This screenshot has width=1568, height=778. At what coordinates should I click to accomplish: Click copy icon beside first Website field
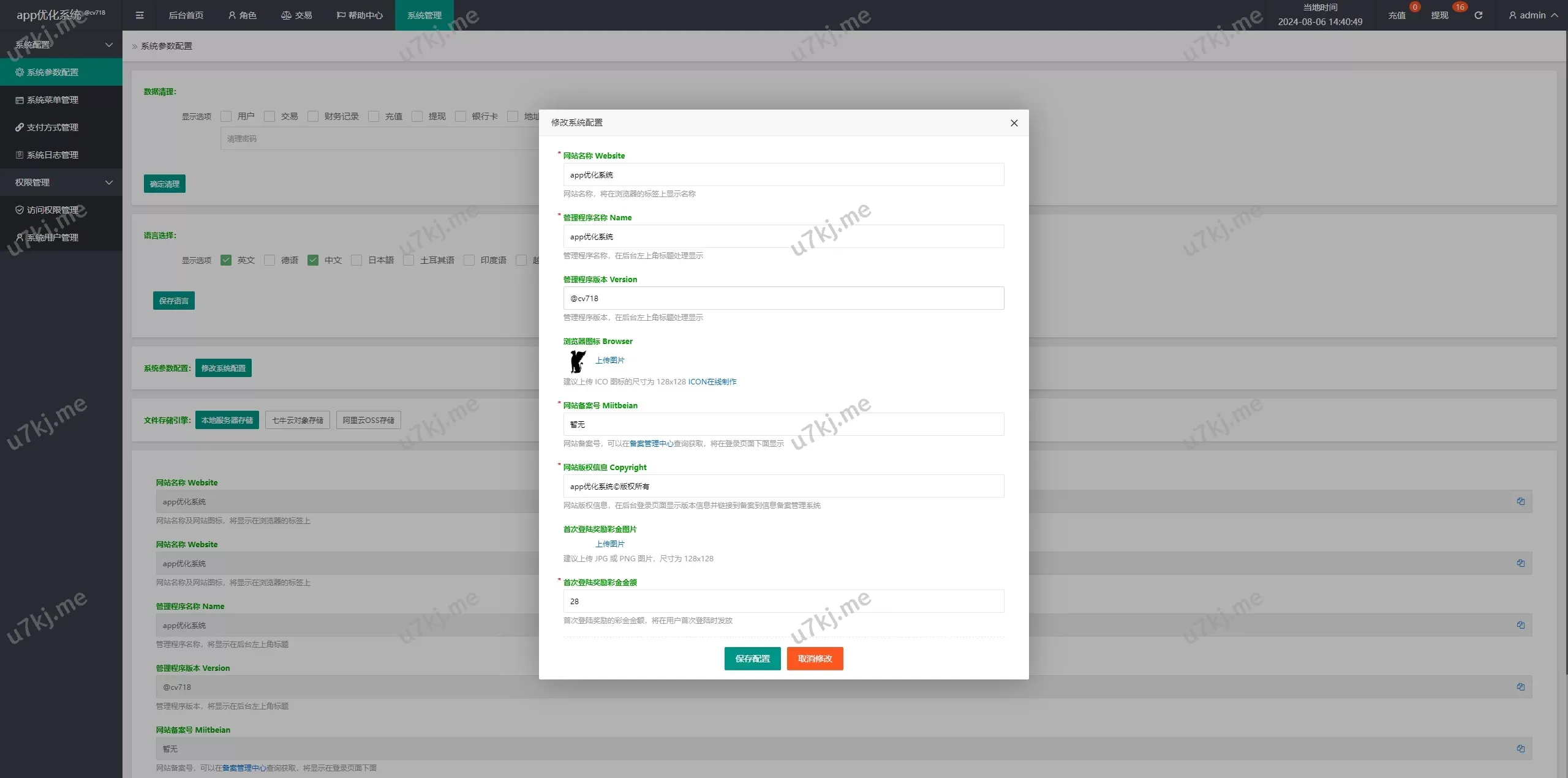pos(1520,501)
